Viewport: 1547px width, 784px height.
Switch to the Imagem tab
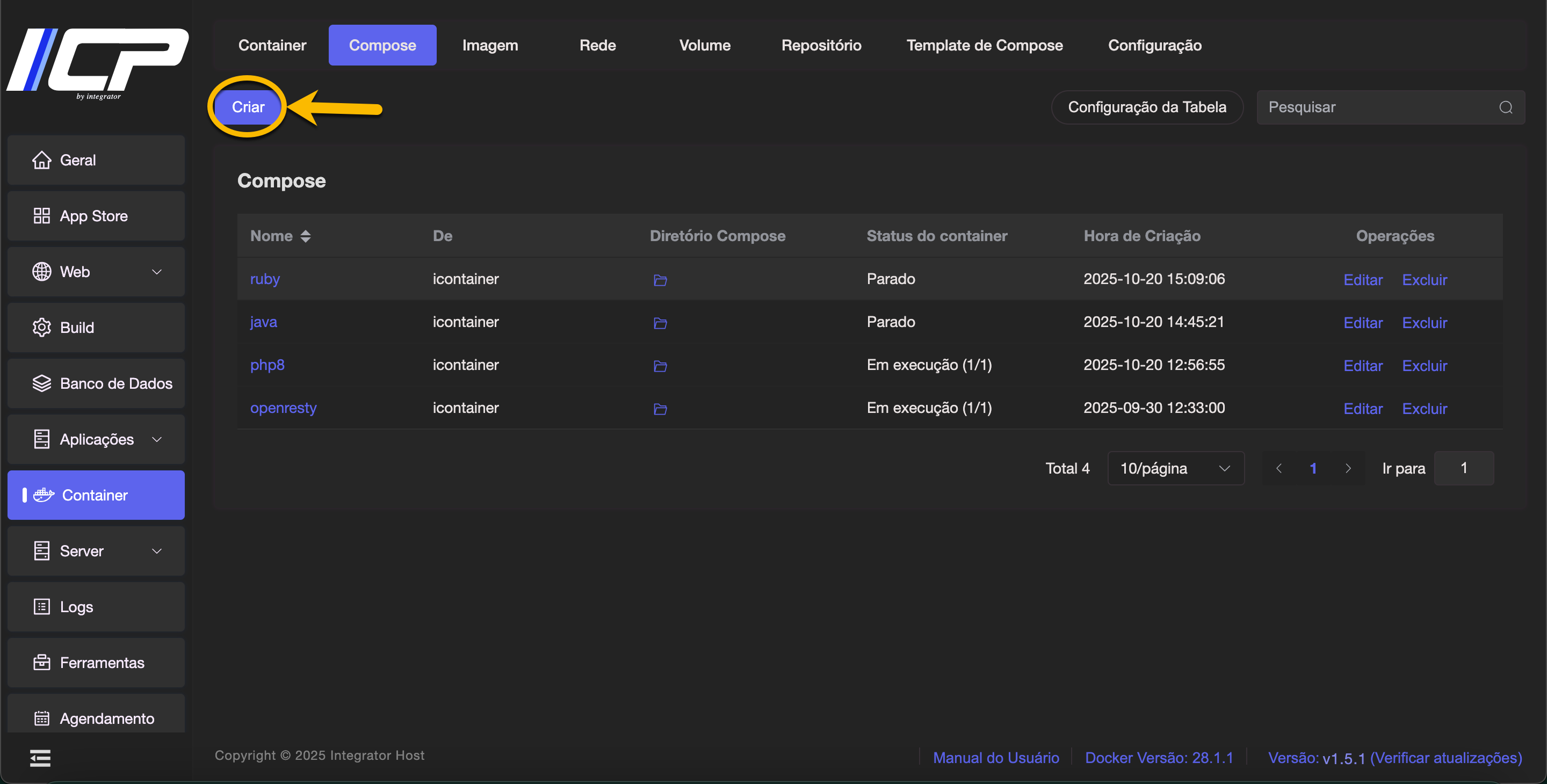tap(490, 45)
